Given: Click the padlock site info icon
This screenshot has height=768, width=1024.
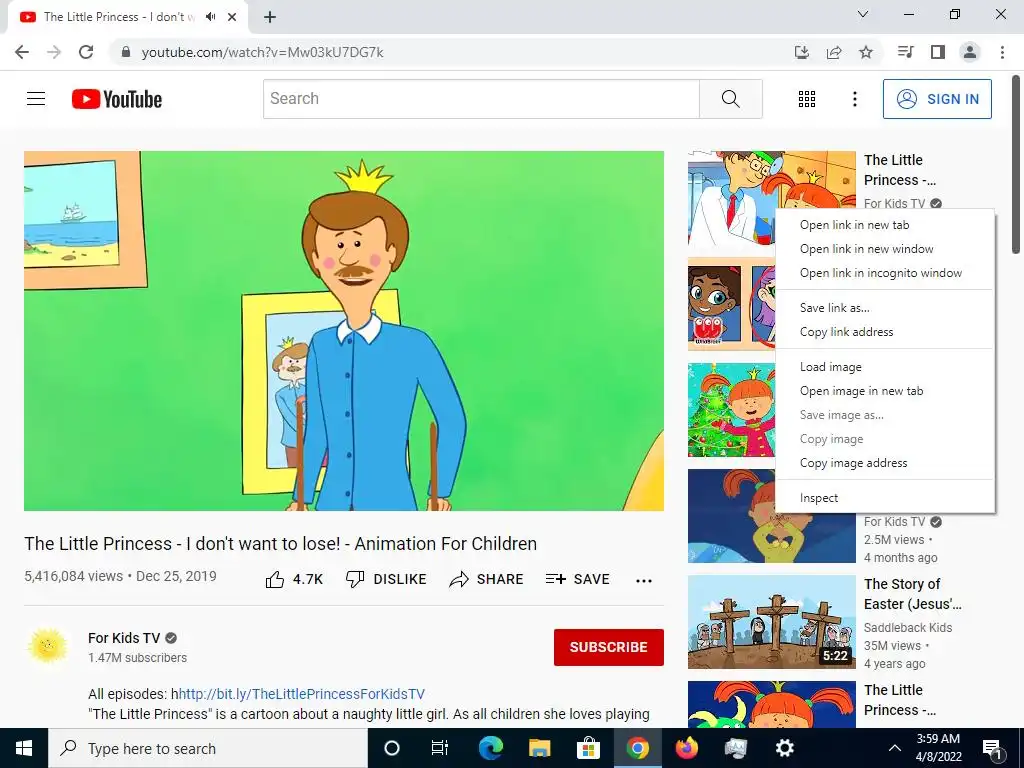Looking at the screenshot, I should 126,52.
